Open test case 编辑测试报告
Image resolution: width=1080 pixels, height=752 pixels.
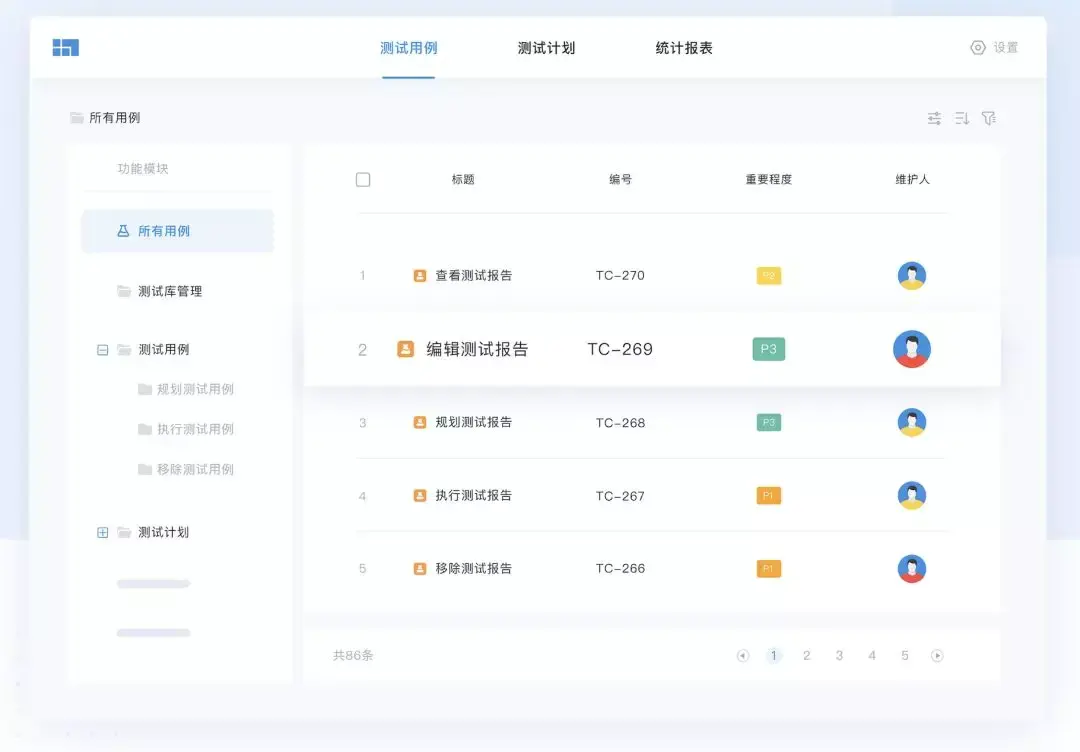click(x=477, y=349)
